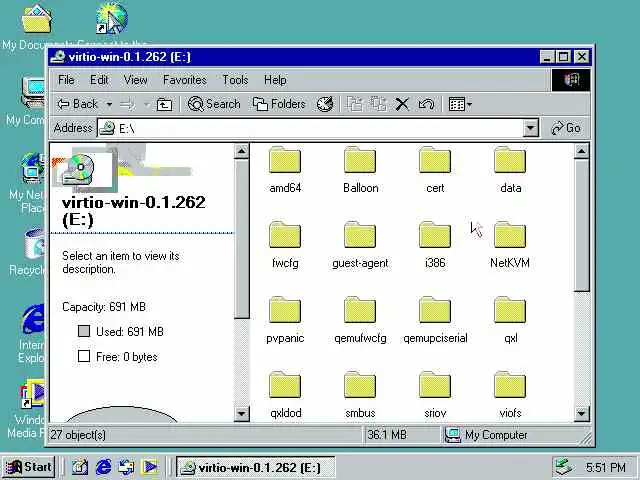Click Show Desktop in Quick Launch
Screen dimensions: 640x480
click(x=80, y=467)
